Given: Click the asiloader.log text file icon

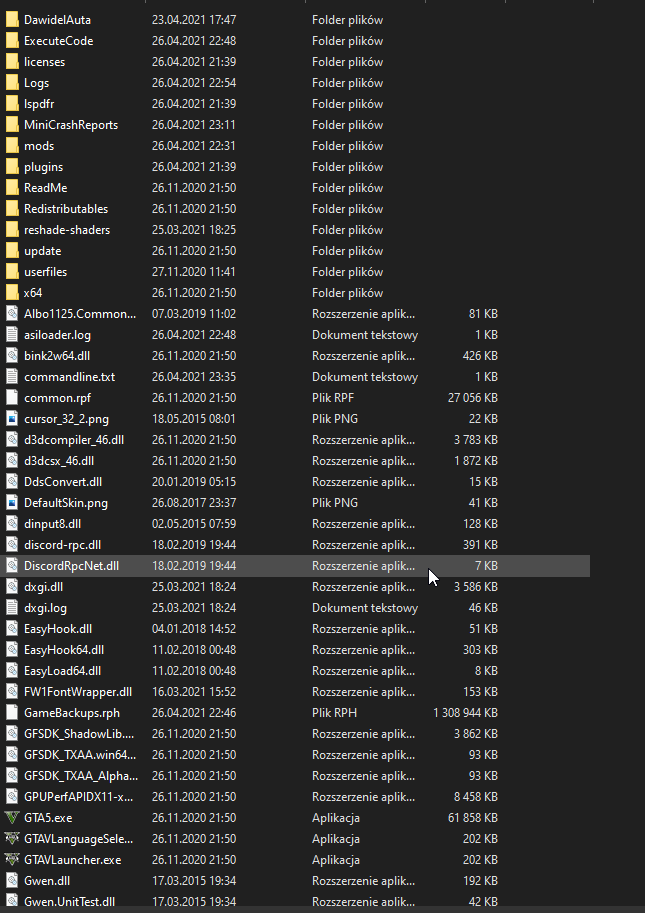Looking at the screenshot, I should [x=12, y=335].
